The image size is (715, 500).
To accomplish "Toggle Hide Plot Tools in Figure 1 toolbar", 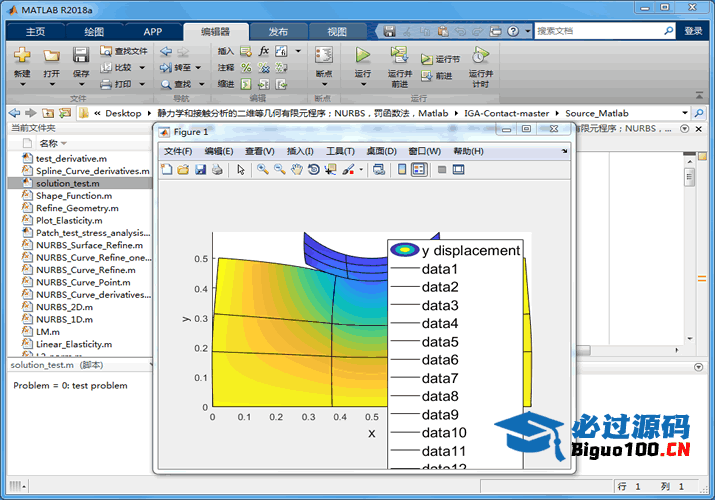I will (x=441, y=170).
